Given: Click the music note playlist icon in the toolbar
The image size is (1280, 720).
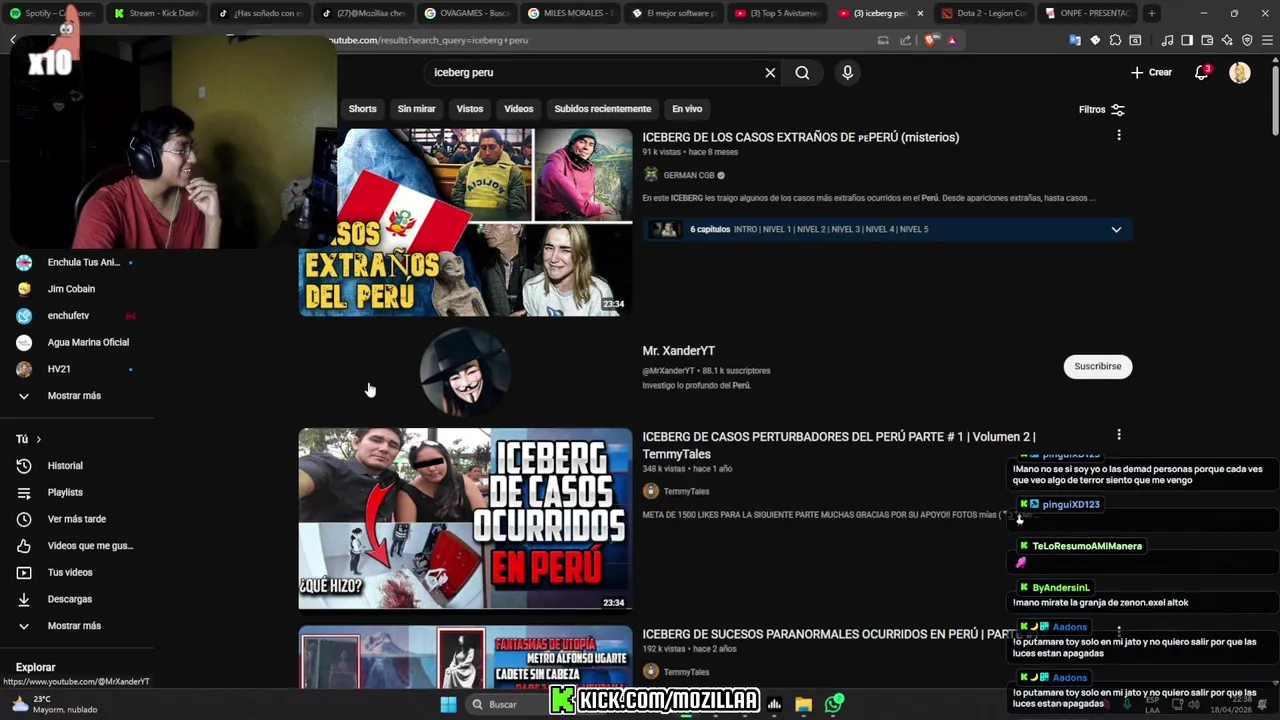Looking at the screenshot, I should coord(1167,40).
